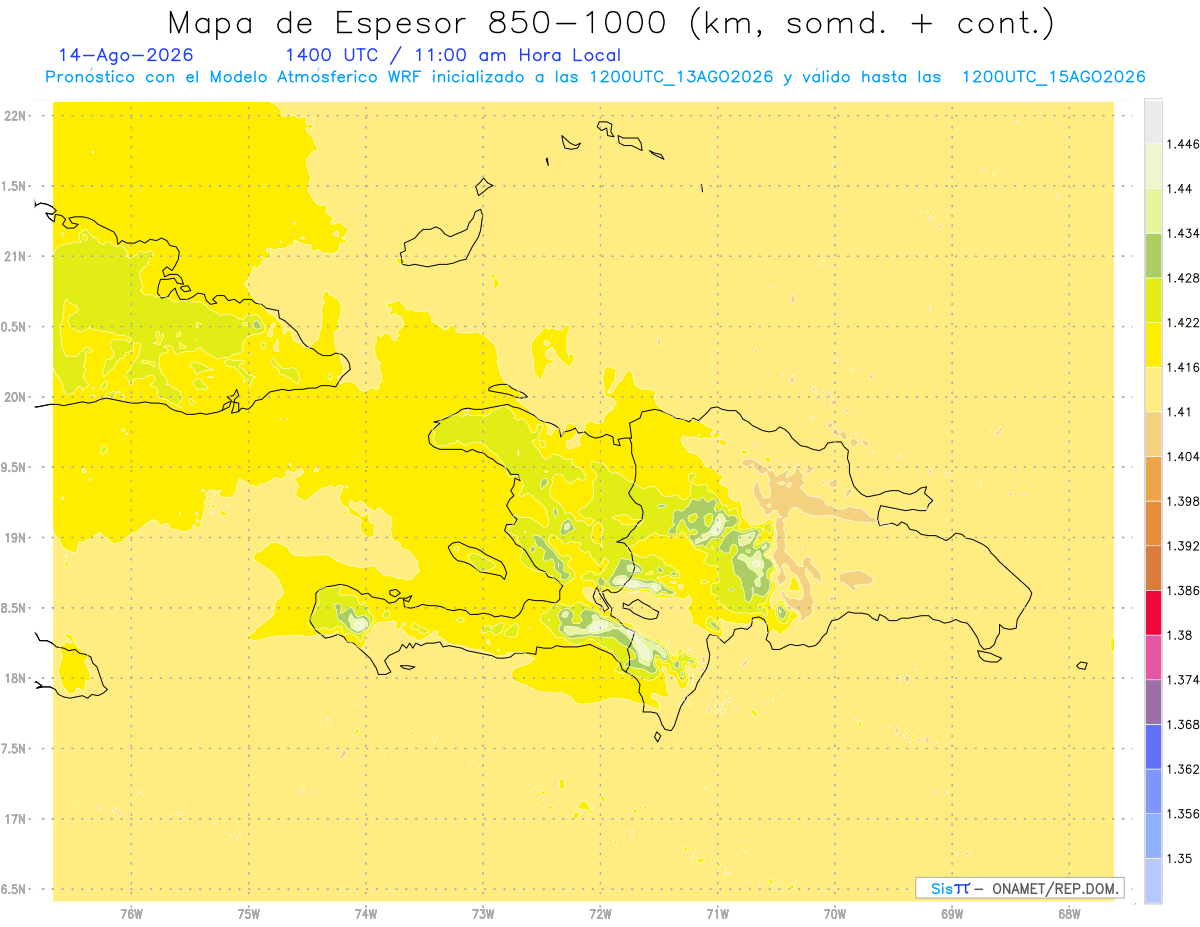Click the colorbar value 1.404
Image resolution: width=1200 pixels, height=927 pixels.
[x=1184, y=456]
